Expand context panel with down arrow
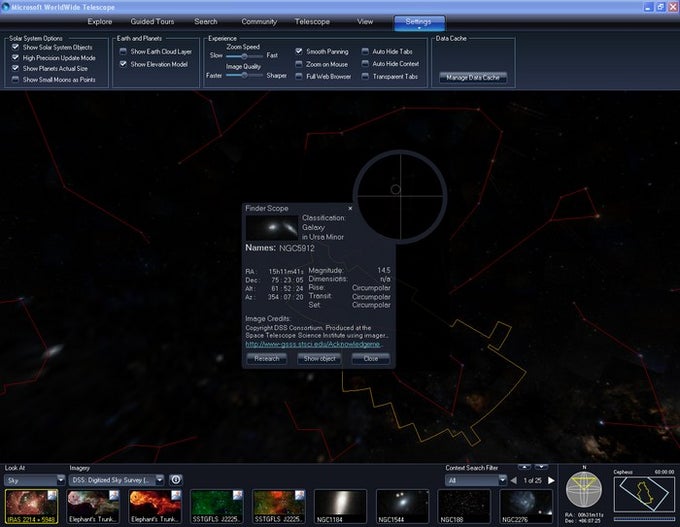This screenshot has width=680, height=527. pyautogui.click(x=541, y=467)
